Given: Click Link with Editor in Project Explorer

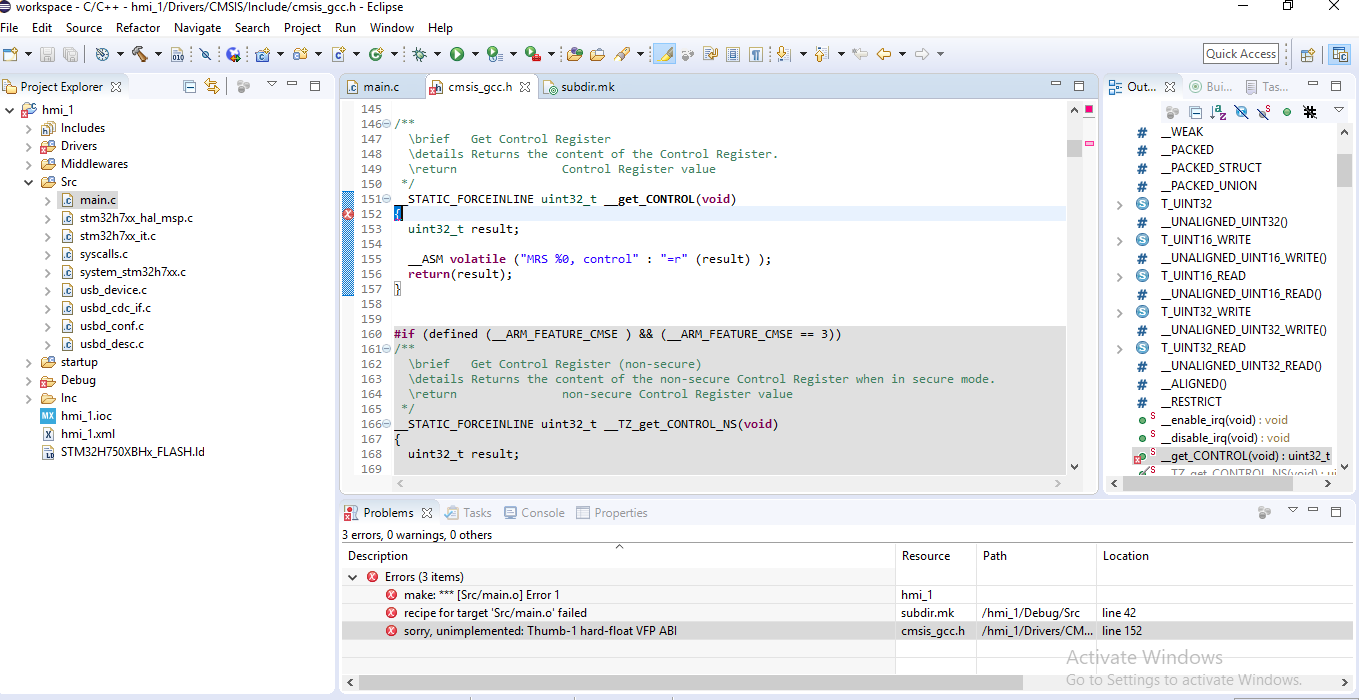Looking at the screenshot, I should point(211,87).
